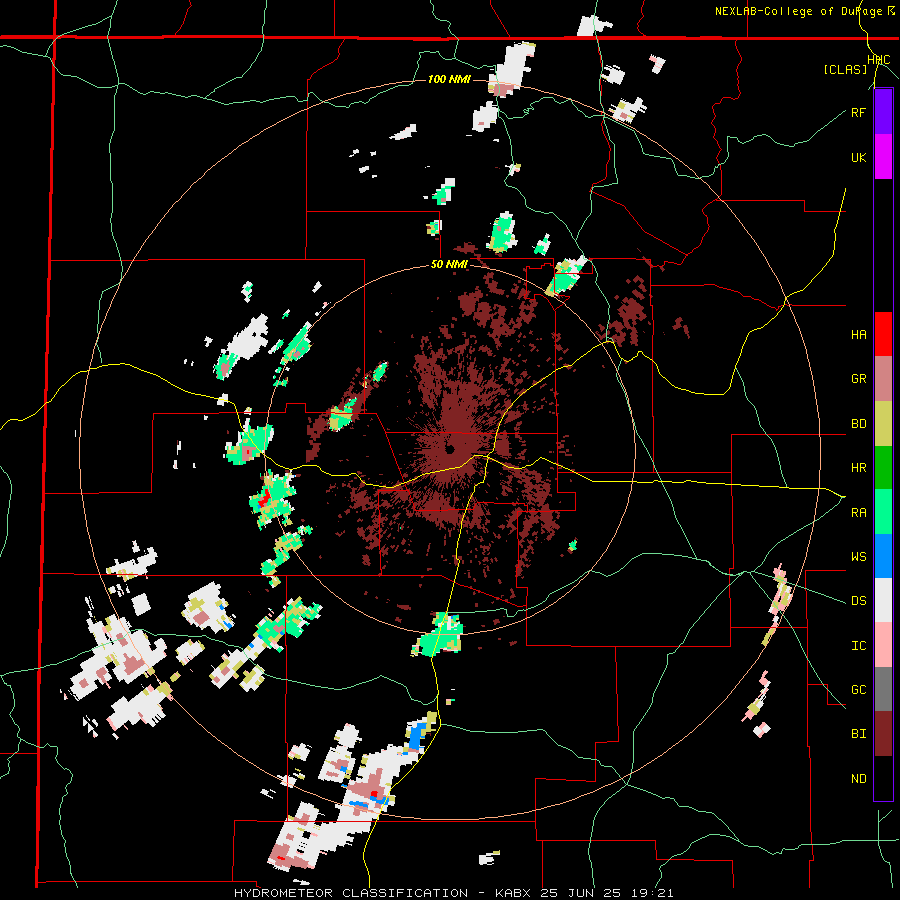Click the BI legend label
Viewport: 900px width, 900px height.
tap(858, 734)
